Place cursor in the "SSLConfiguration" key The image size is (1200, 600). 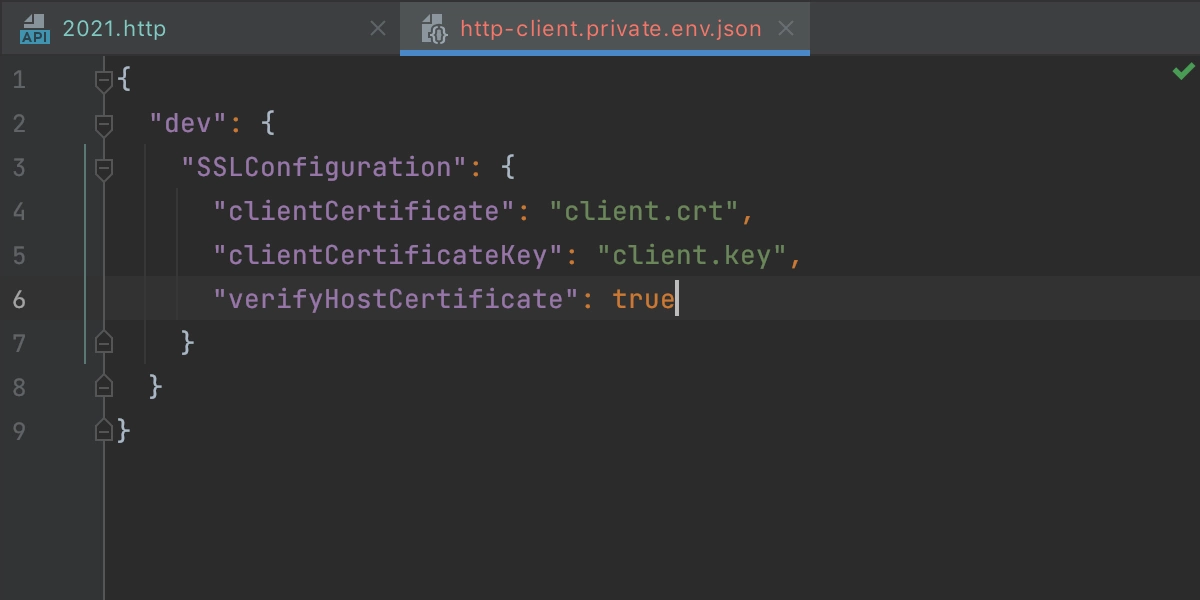324,168
